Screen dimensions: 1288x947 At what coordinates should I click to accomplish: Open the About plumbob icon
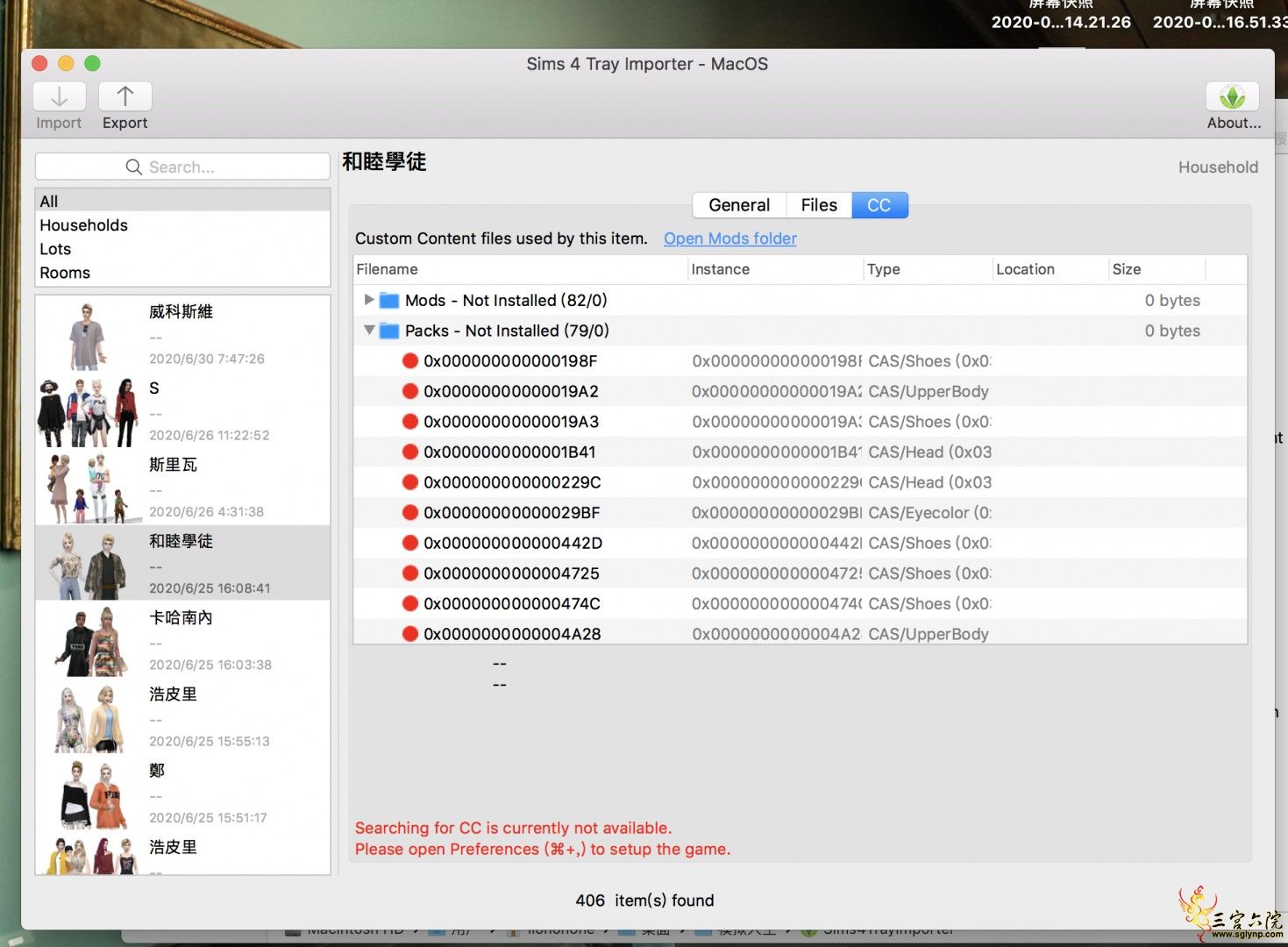[1233, 96]
